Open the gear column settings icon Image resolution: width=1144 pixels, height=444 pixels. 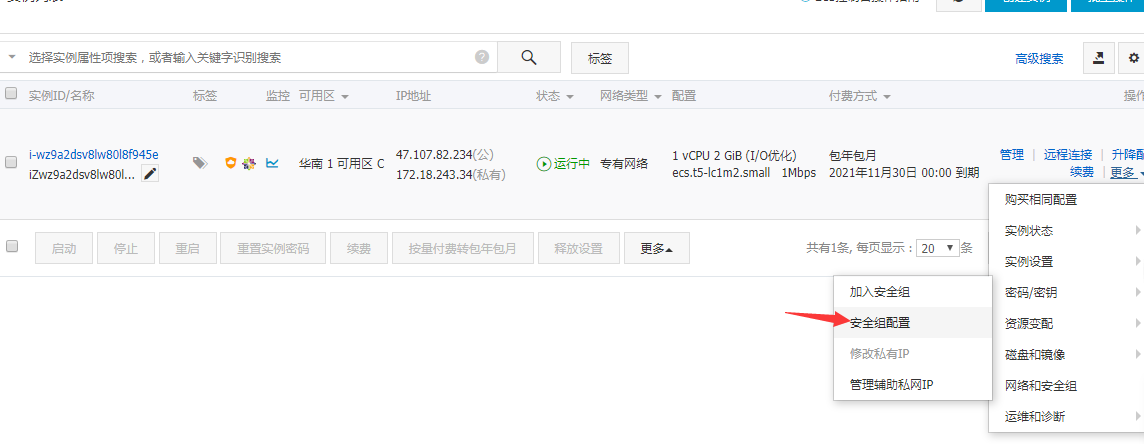[x=1132, y=58]
